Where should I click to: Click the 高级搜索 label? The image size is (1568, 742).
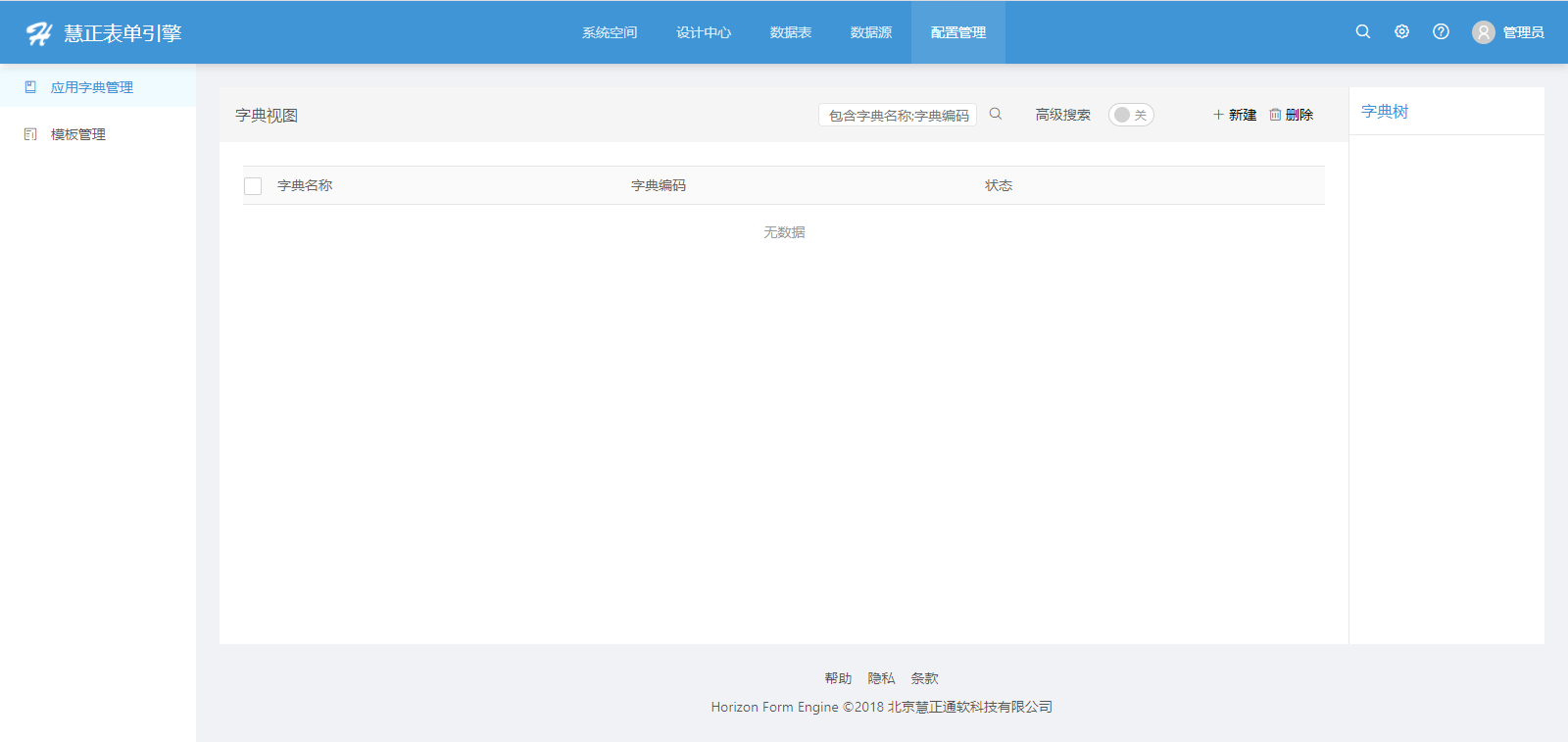click(x=1063, y=115)
